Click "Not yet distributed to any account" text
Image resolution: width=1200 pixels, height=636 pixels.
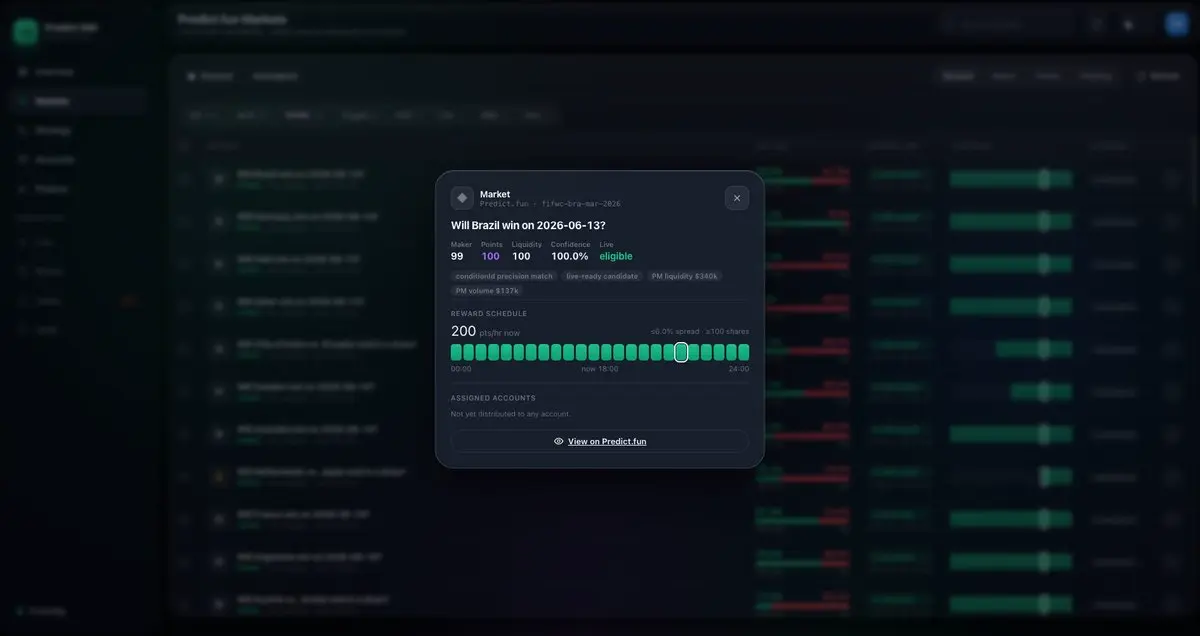point(510,414)
